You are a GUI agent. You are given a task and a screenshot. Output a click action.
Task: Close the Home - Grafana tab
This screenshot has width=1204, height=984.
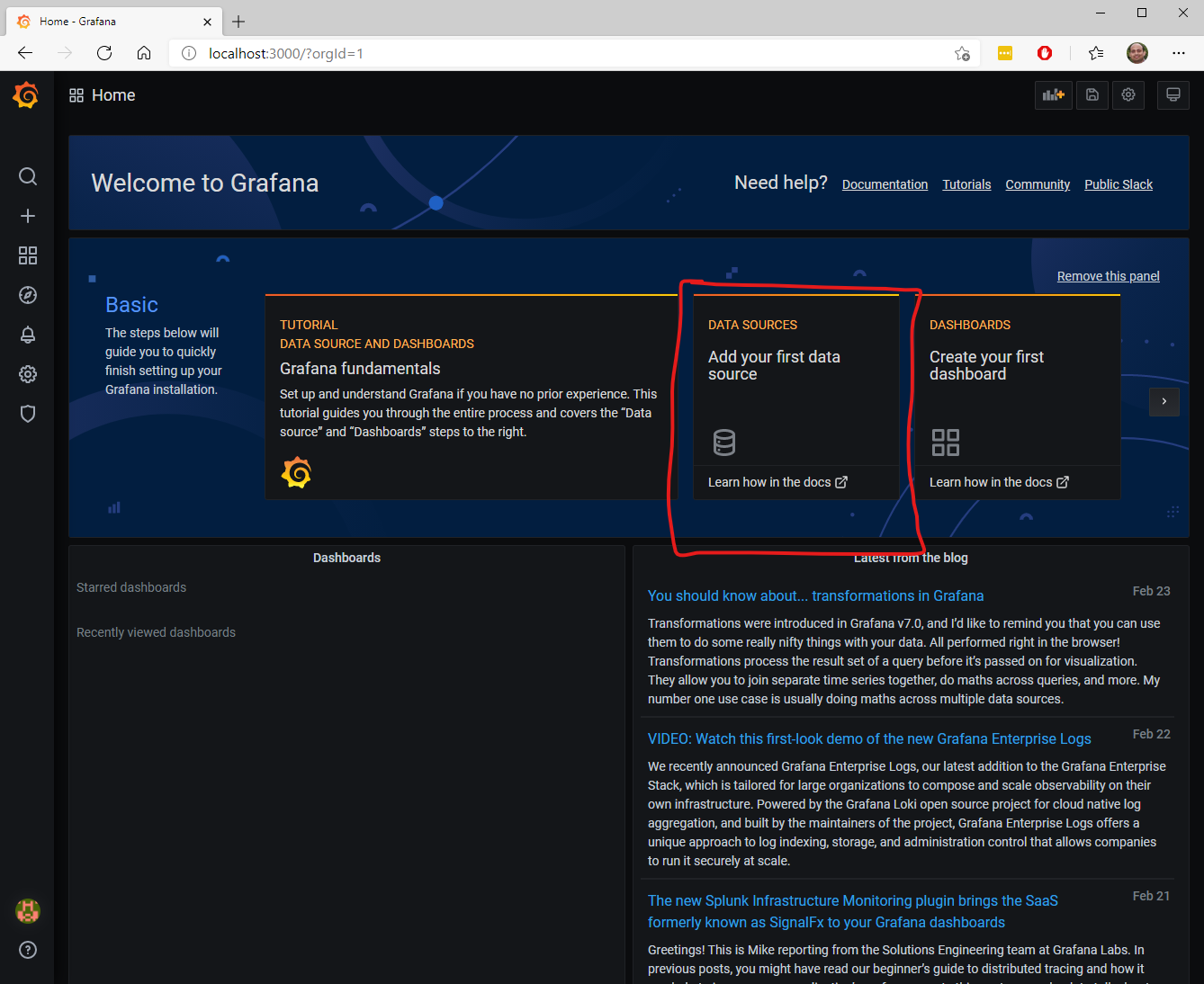[x=208, y=22]
